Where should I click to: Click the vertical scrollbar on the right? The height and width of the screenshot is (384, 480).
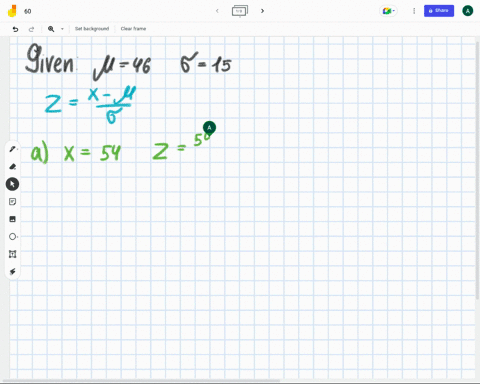click(x=478, y=170)
